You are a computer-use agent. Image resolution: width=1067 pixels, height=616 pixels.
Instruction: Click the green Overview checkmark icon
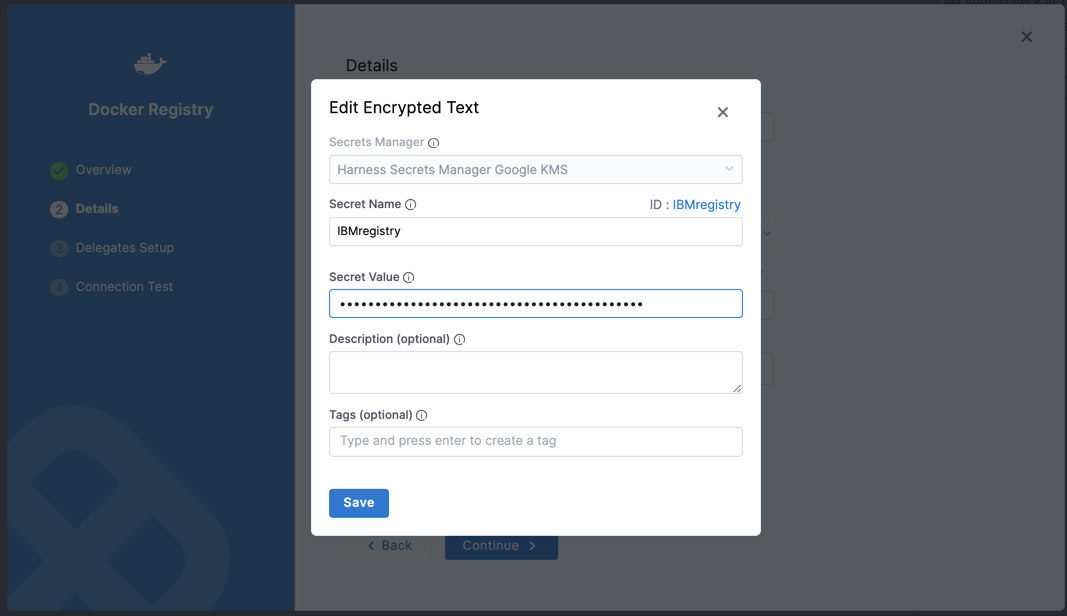[59, 170]
